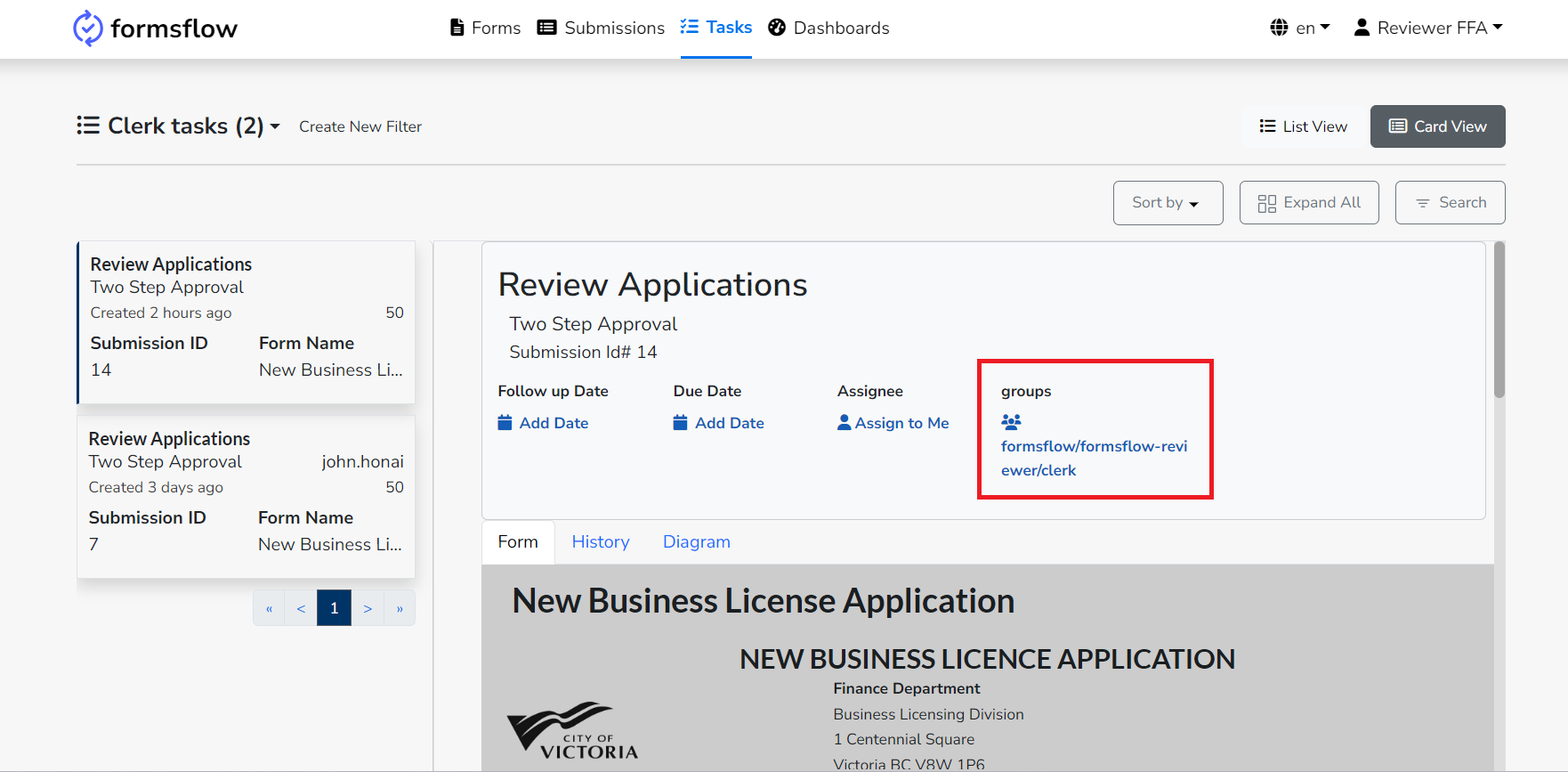Click 1 Centennial Square address

pos(903,739)
